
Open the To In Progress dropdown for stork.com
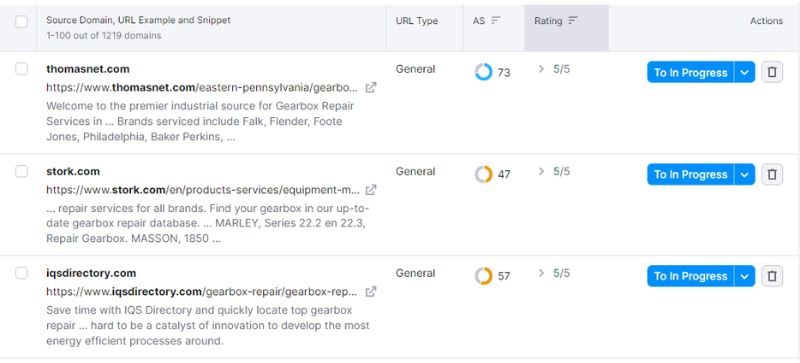pyautogui.click(x=744, y=175)
